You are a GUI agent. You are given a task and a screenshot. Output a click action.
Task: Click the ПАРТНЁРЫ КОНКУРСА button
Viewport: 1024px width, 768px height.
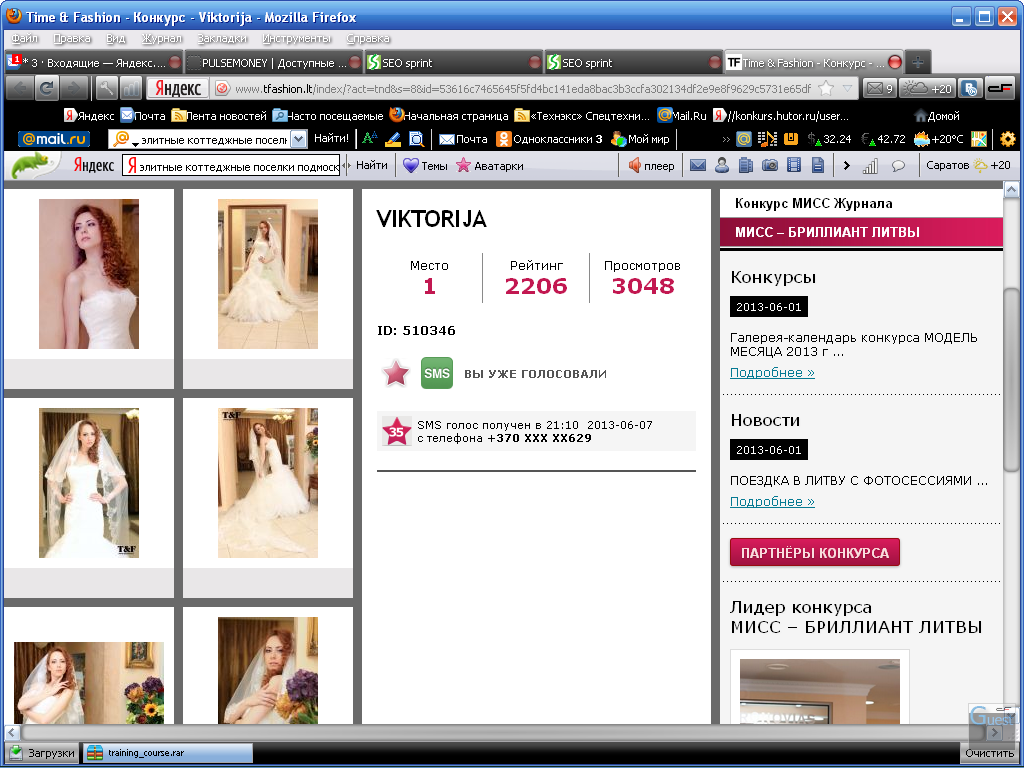click(x=814, y=552)
